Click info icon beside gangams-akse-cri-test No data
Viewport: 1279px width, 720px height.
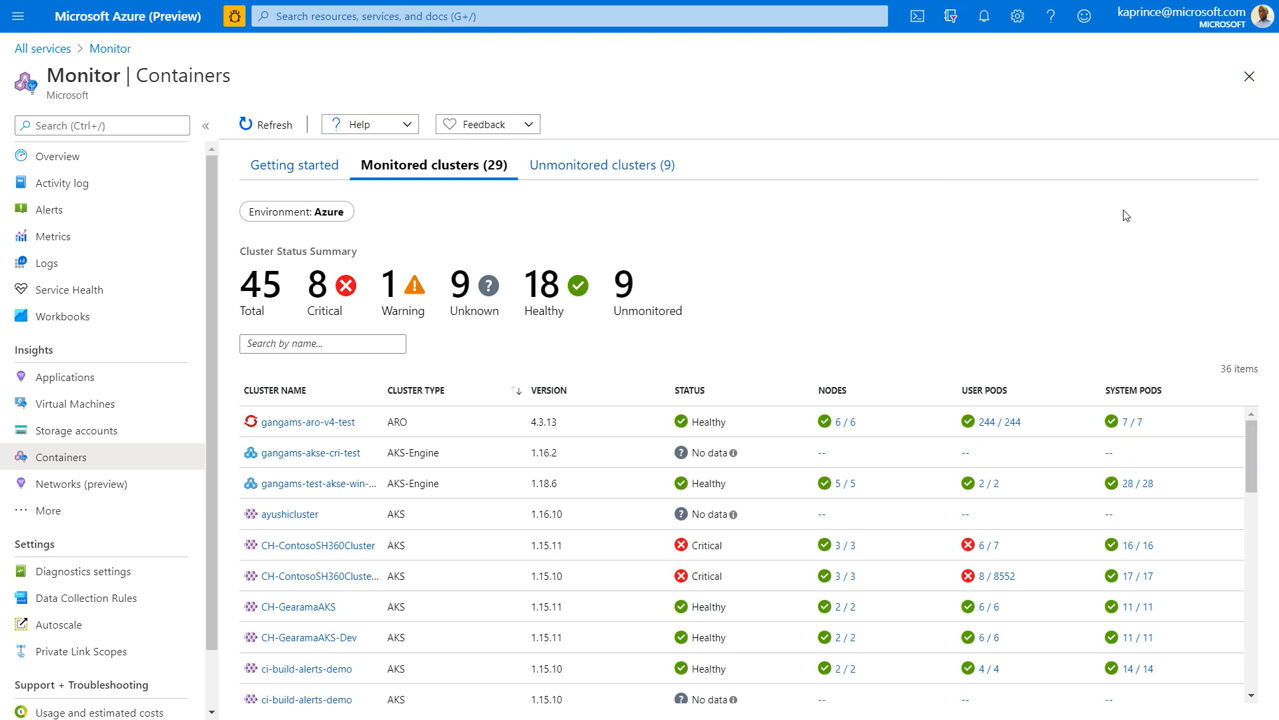[x=733, y=453]
